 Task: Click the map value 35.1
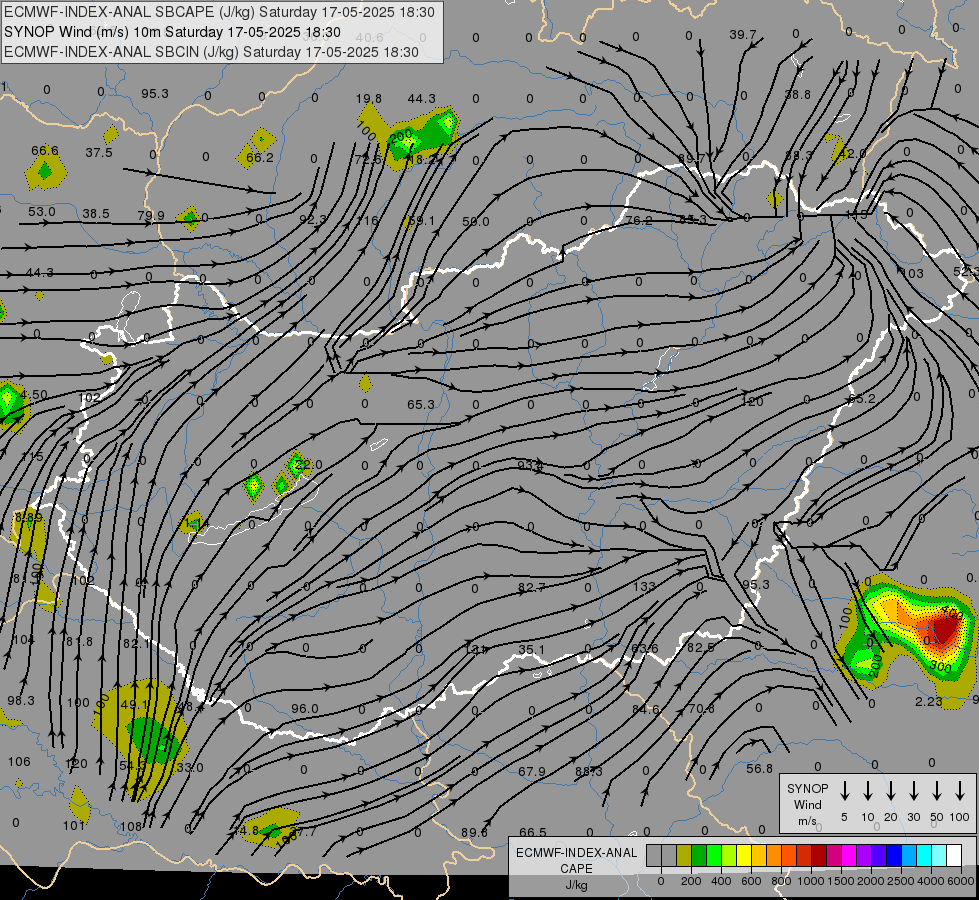531,650
